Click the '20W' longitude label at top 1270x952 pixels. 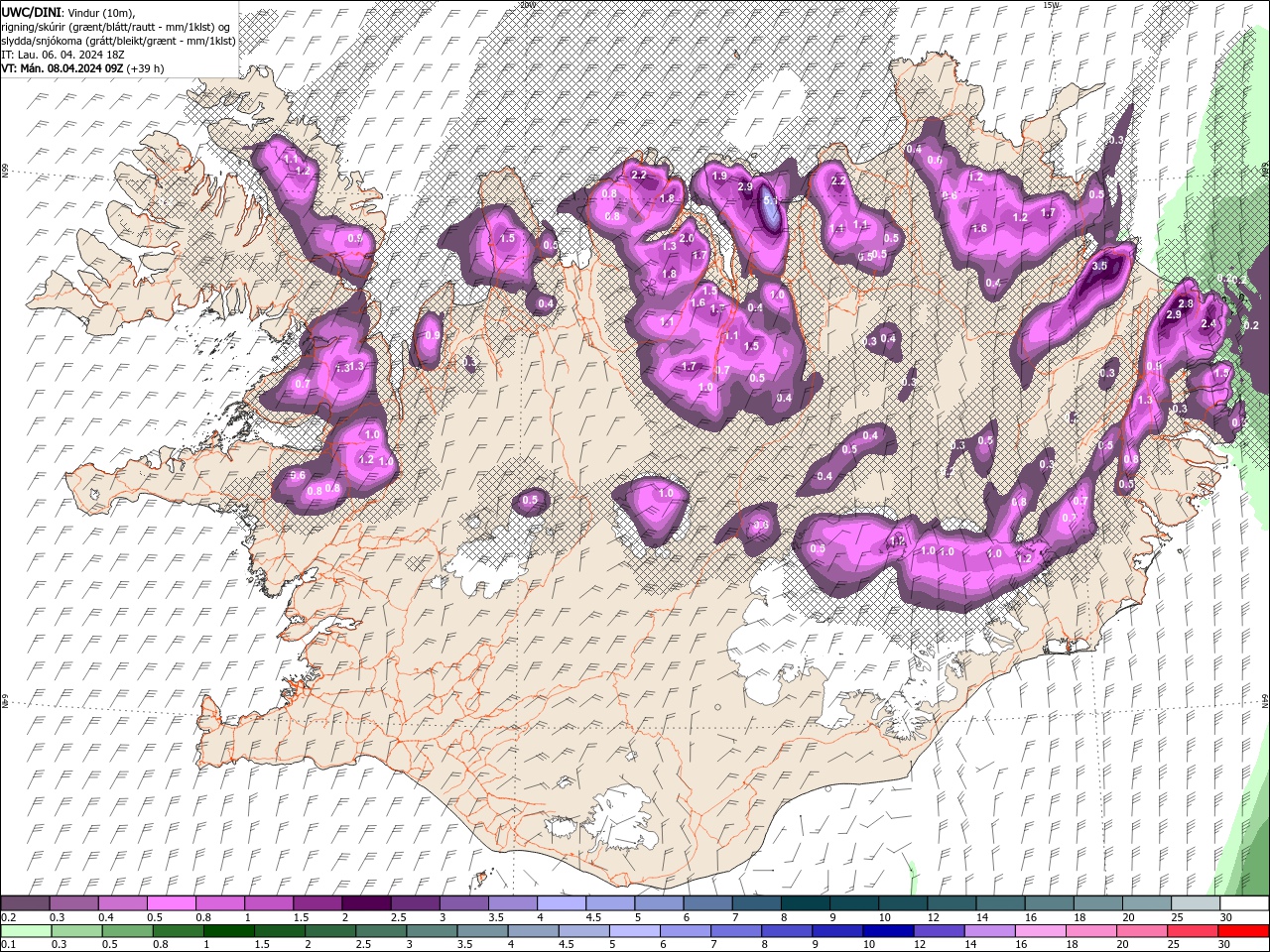pos(527,4)
